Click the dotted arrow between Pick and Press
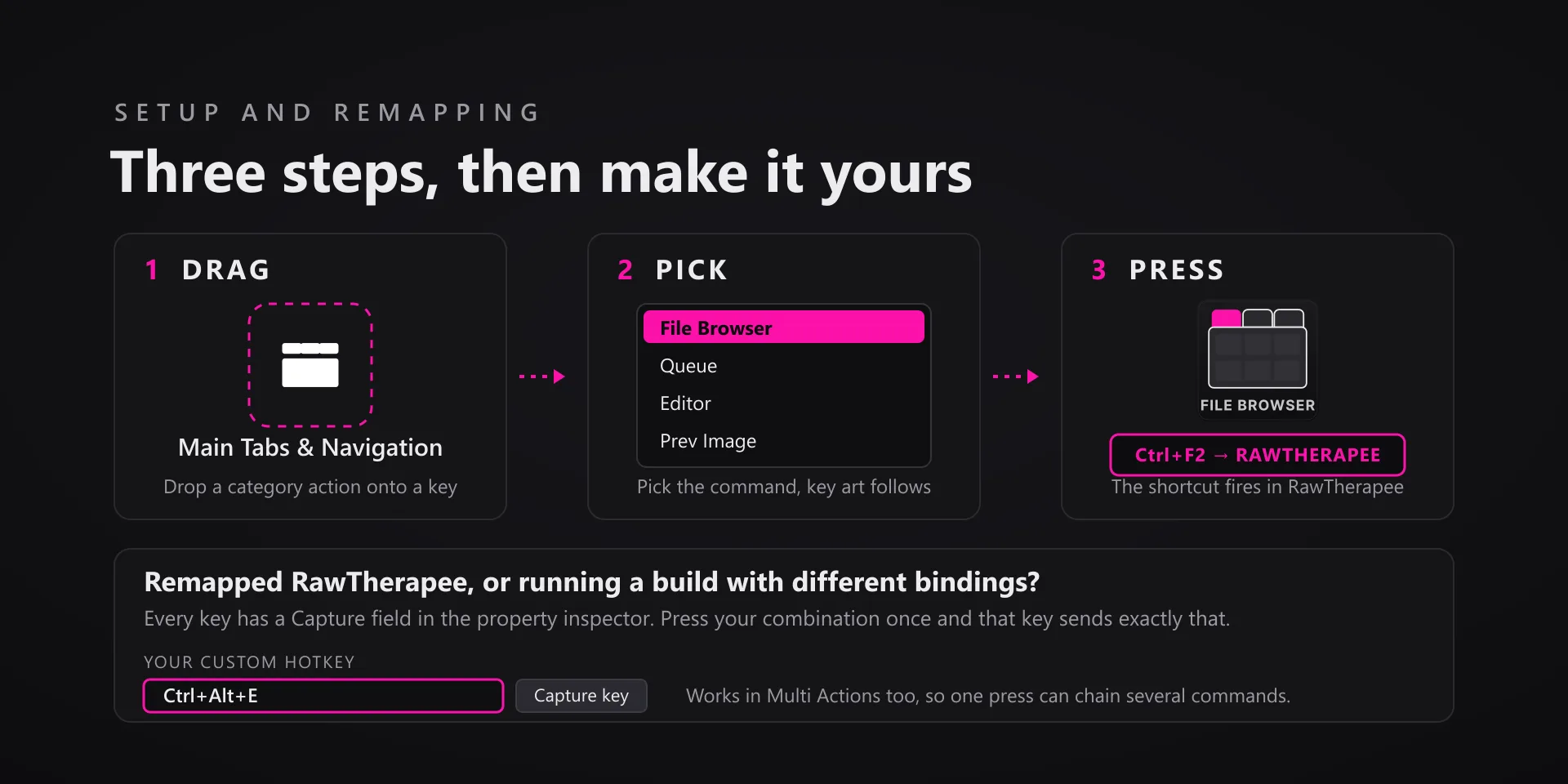The height and width of the screenshot is (784, 1568). click(x=1016, y=376)
